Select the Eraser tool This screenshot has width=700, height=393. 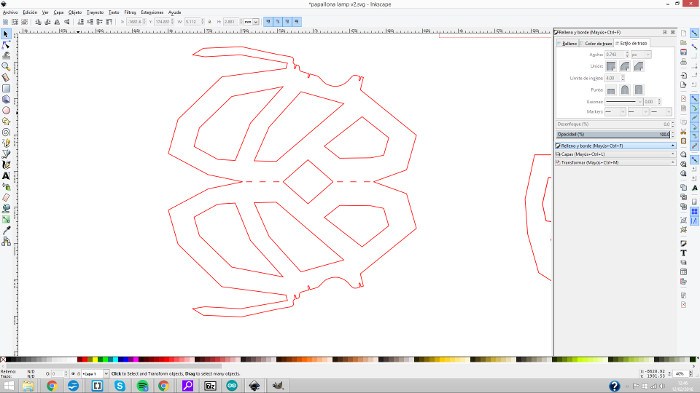click(x=6, y=197)
